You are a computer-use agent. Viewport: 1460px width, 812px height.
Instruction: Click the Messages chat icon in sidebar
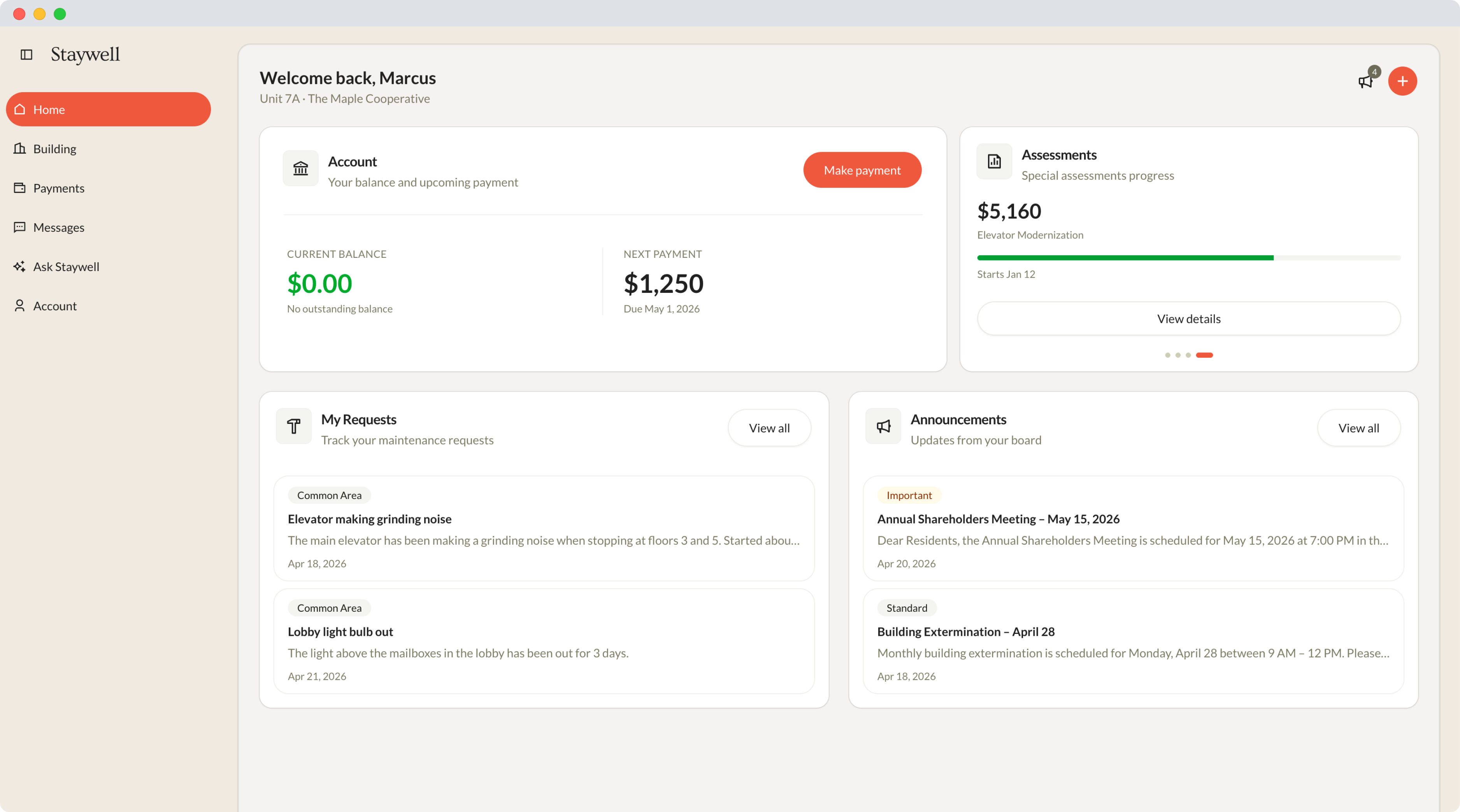(x=20, y=227)
